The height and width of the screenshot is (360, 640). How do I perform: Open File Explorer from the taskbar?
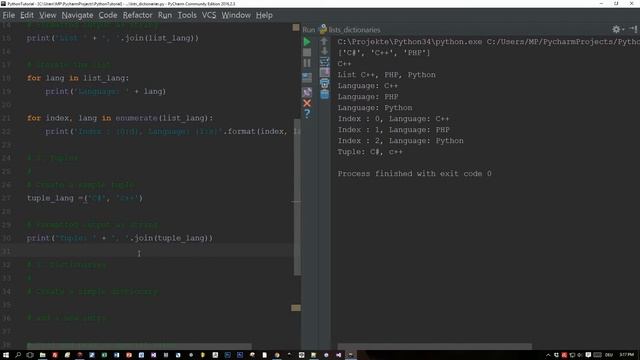[x=42, y=355]
